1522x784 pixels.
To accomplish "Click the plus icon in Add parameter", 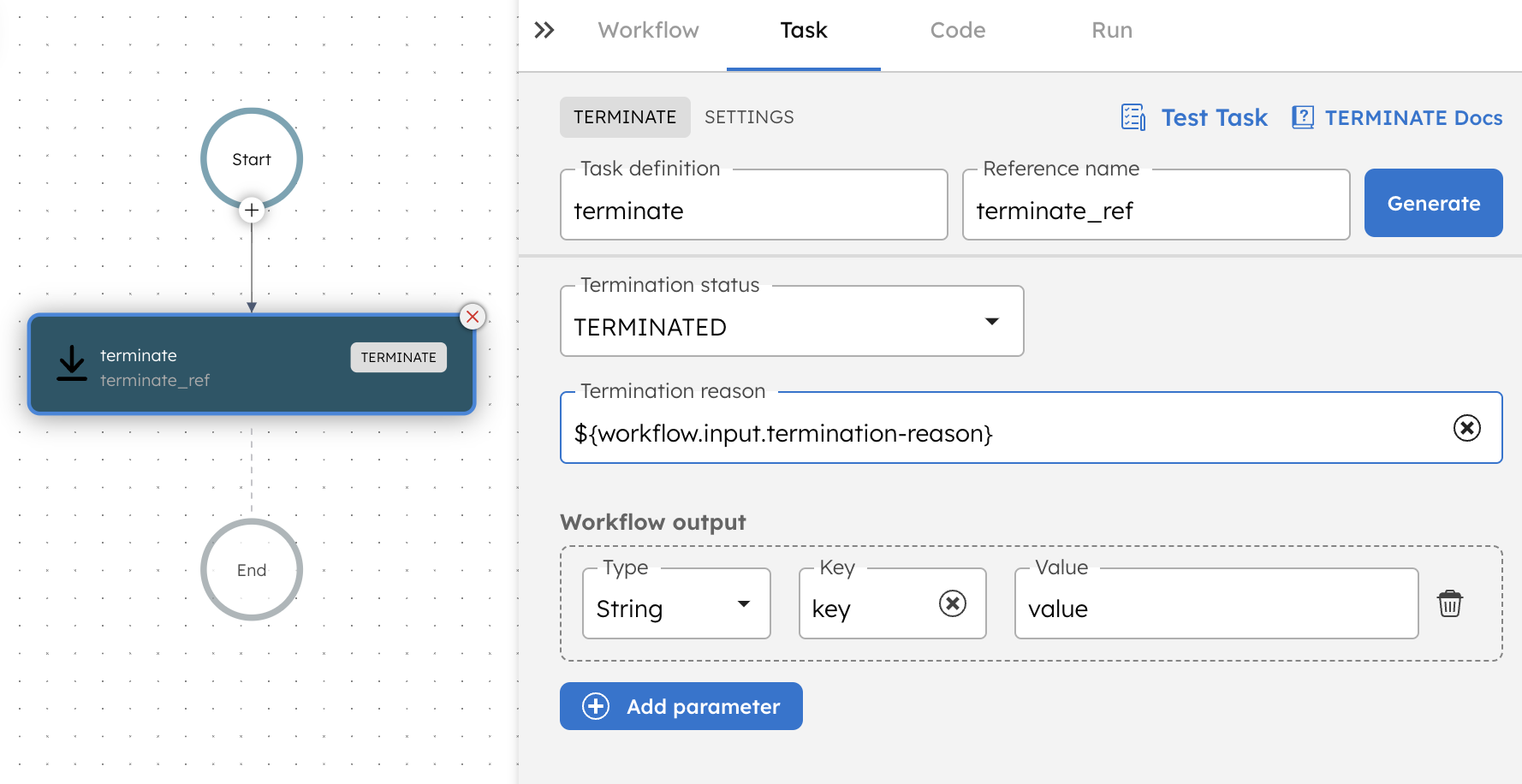I will tap(596, 706).
